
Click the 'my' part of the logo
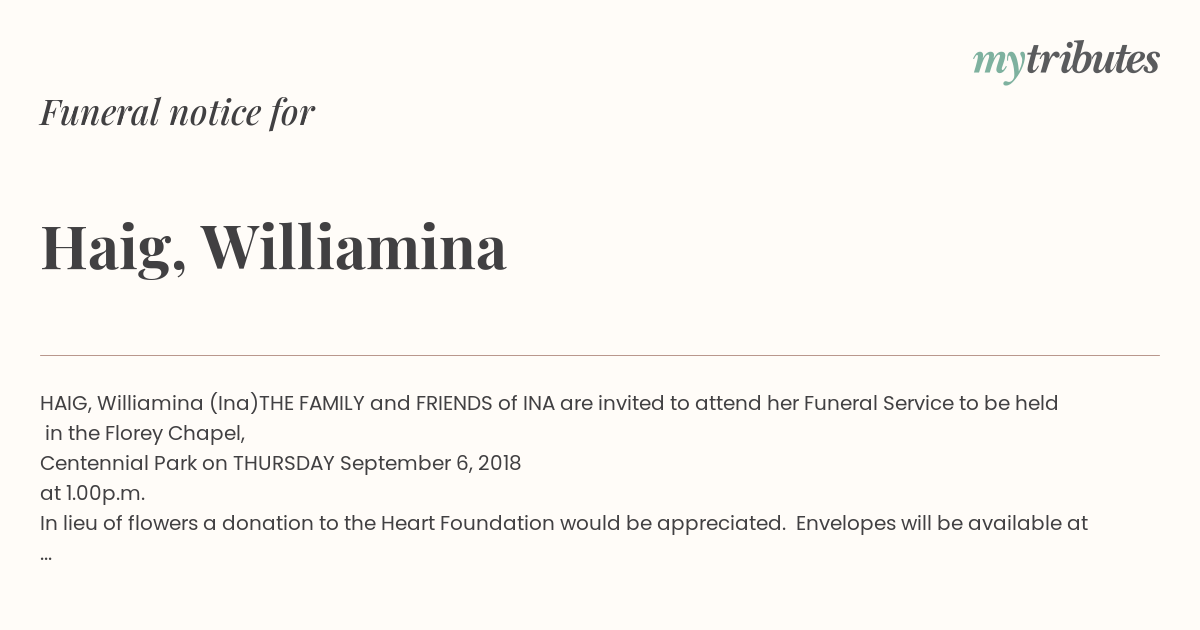tap(999, 64)
